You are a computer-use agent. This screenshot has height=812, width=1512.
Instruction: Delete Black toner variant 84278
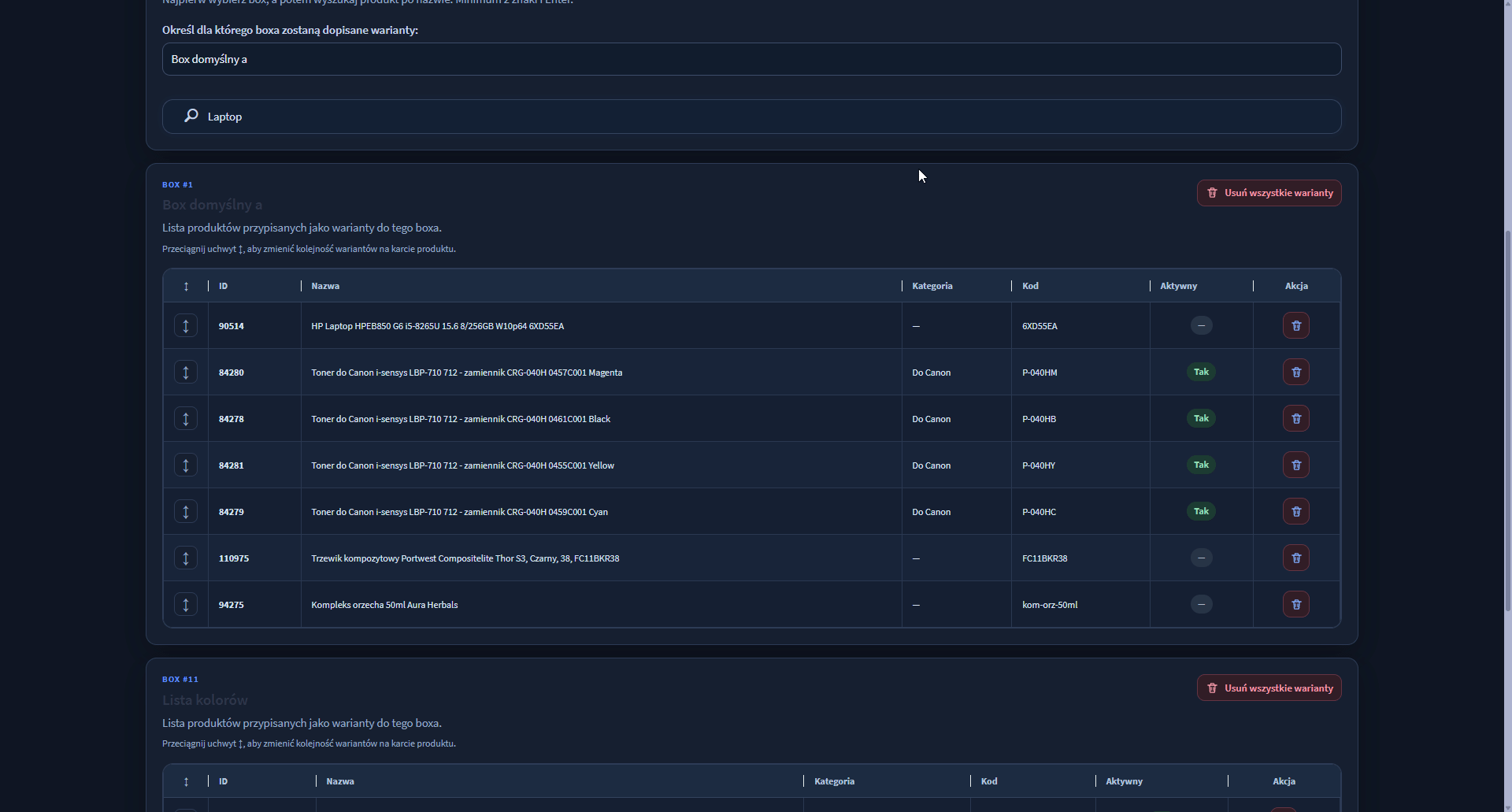1296,418
